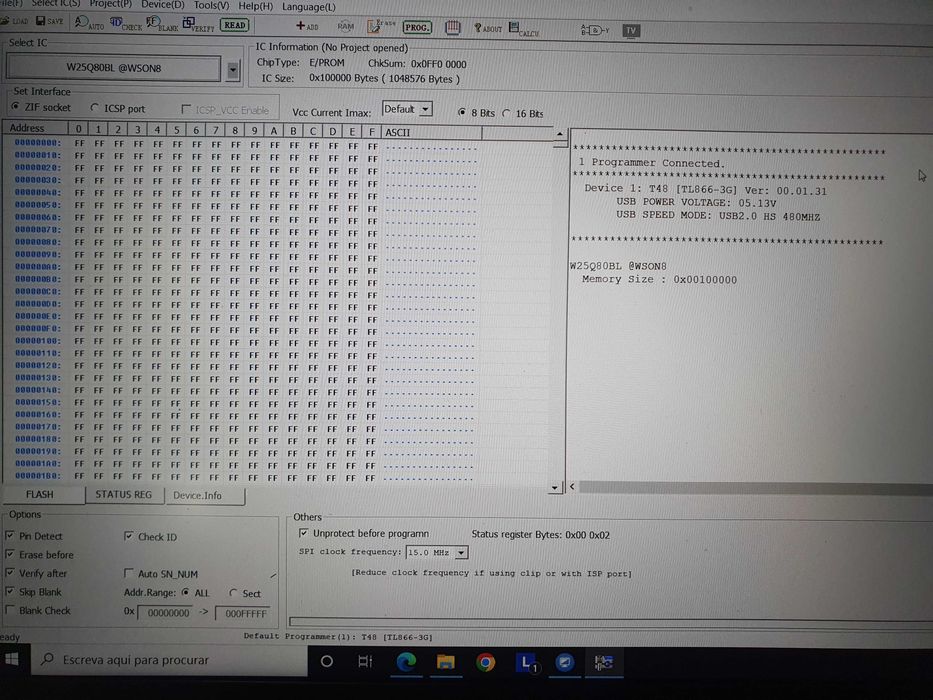Open the Vcc Current Imax dropdown

(x=425, y=110)
